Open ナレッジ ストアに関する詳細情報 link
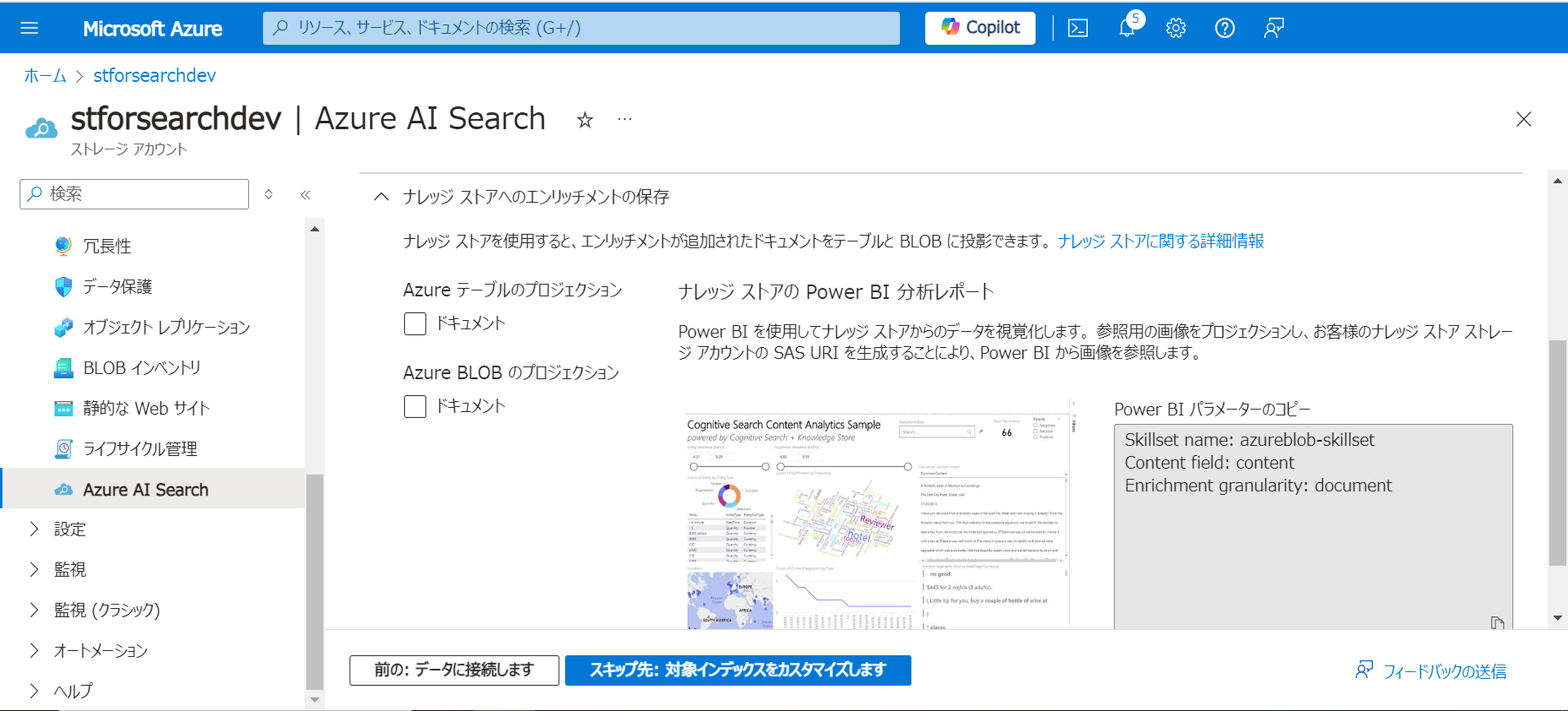Viewport: 1568px width, 711px height. [1160, 241]
